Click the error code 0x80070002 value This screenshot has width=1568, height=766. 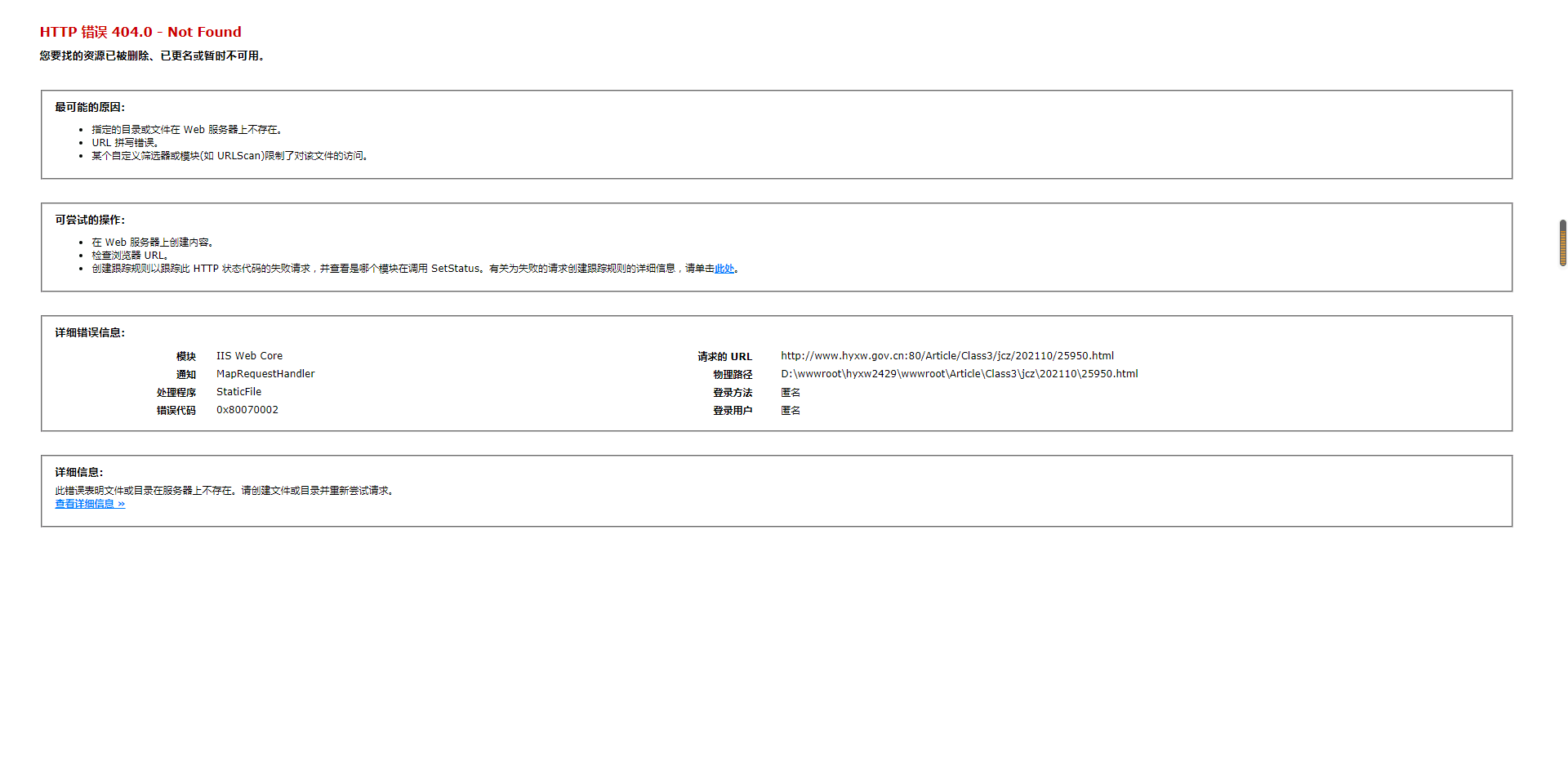tap(247, 410)
